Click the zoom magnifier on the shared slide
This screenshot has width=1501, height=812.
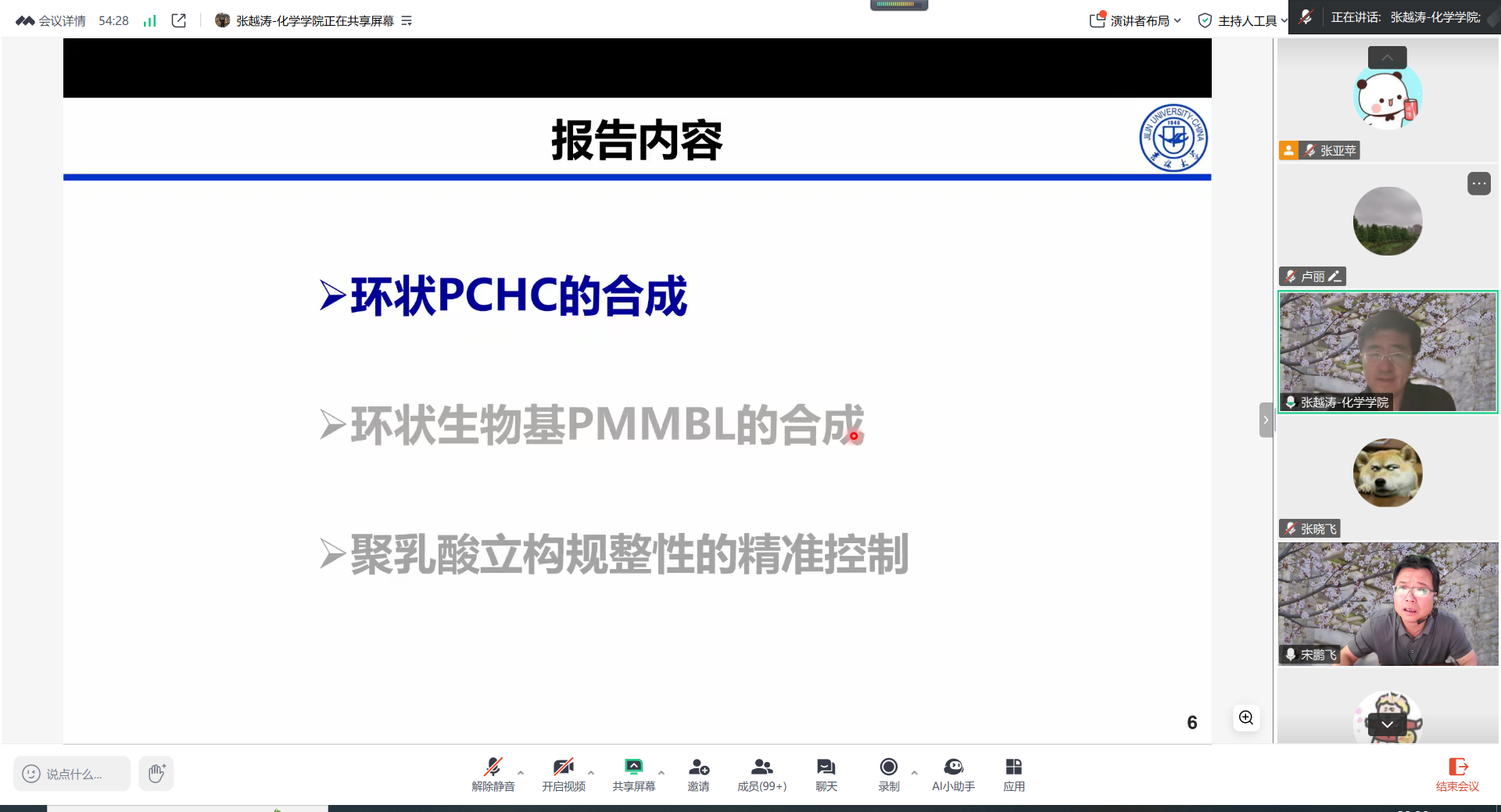1246,717
